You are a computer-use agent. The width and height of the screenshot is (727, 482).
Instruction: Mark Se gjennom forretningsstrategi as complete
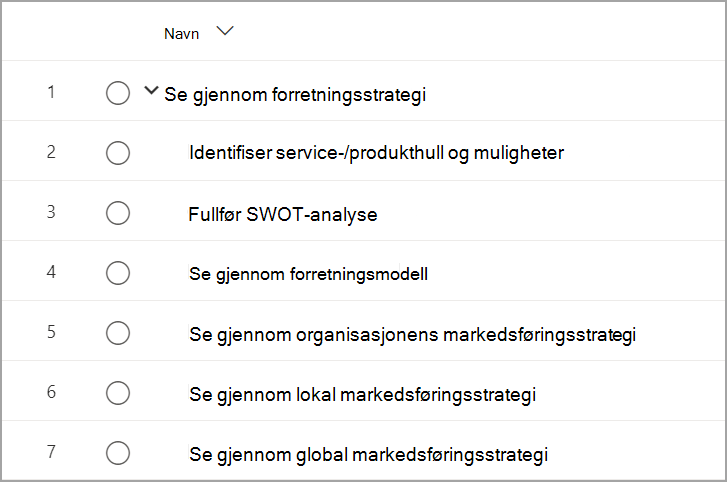[118, 93]
